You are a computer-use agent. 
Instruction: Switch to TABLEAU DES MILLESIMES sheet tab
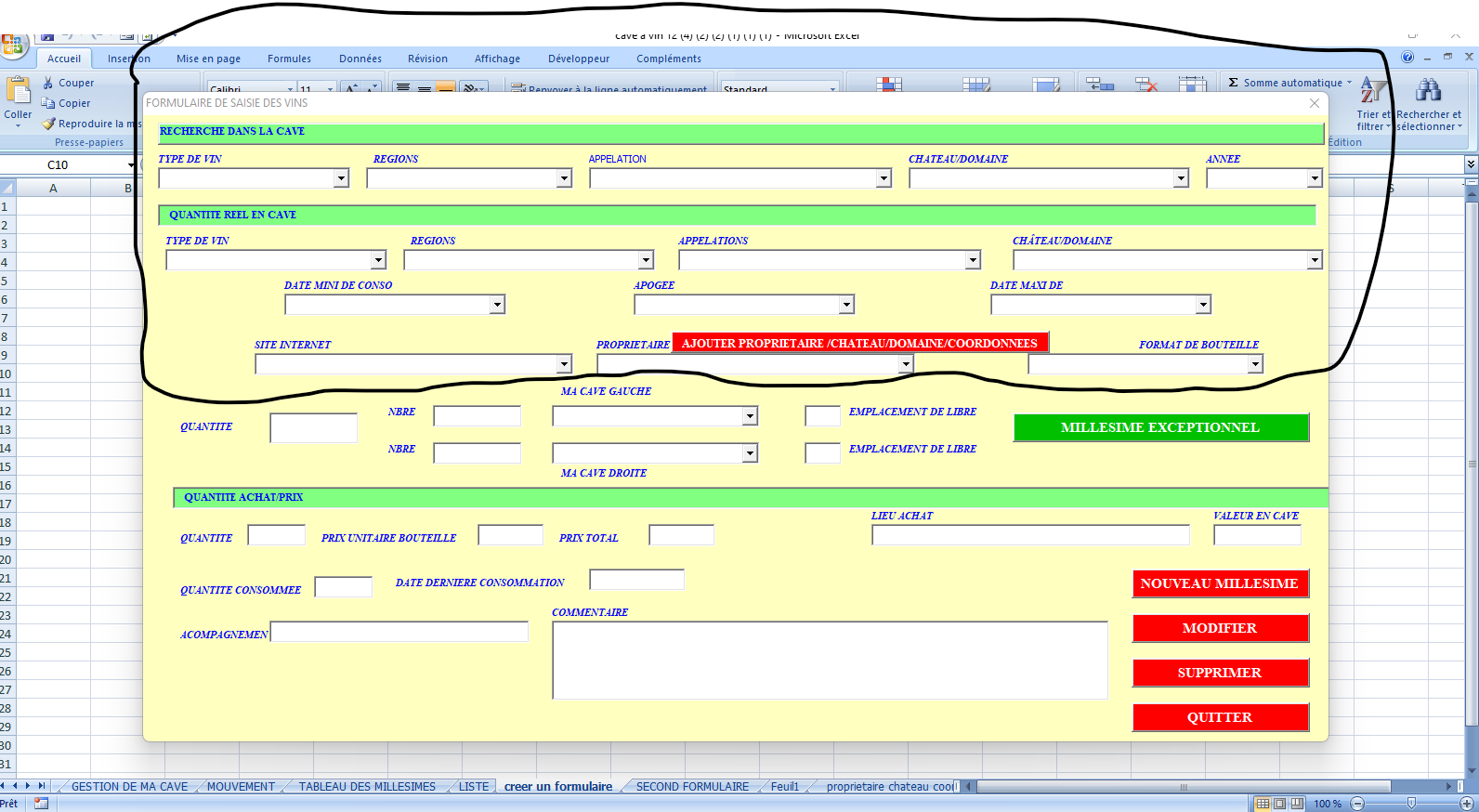367,787
